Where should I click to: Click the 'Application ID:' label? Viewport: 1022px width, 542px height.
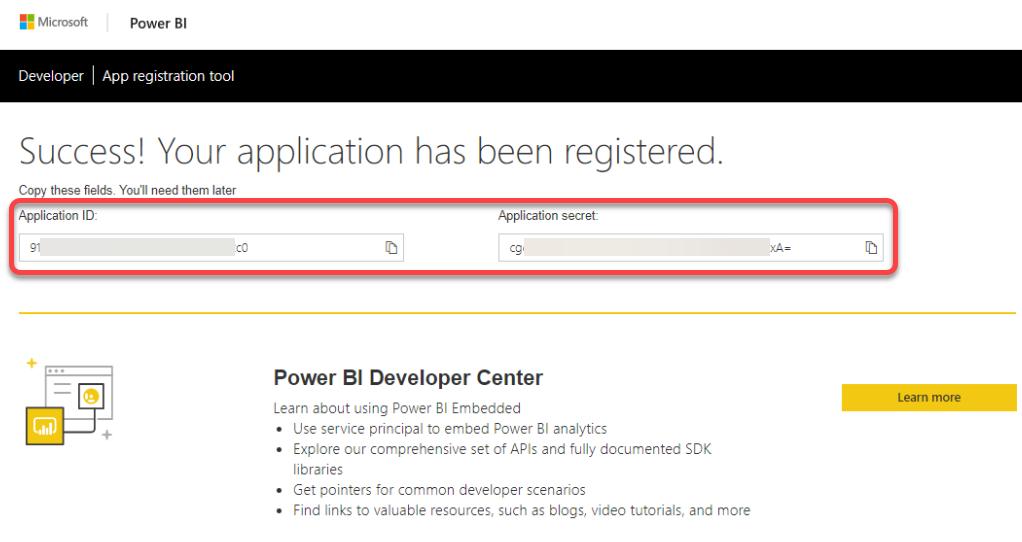[x=58, y=216]
